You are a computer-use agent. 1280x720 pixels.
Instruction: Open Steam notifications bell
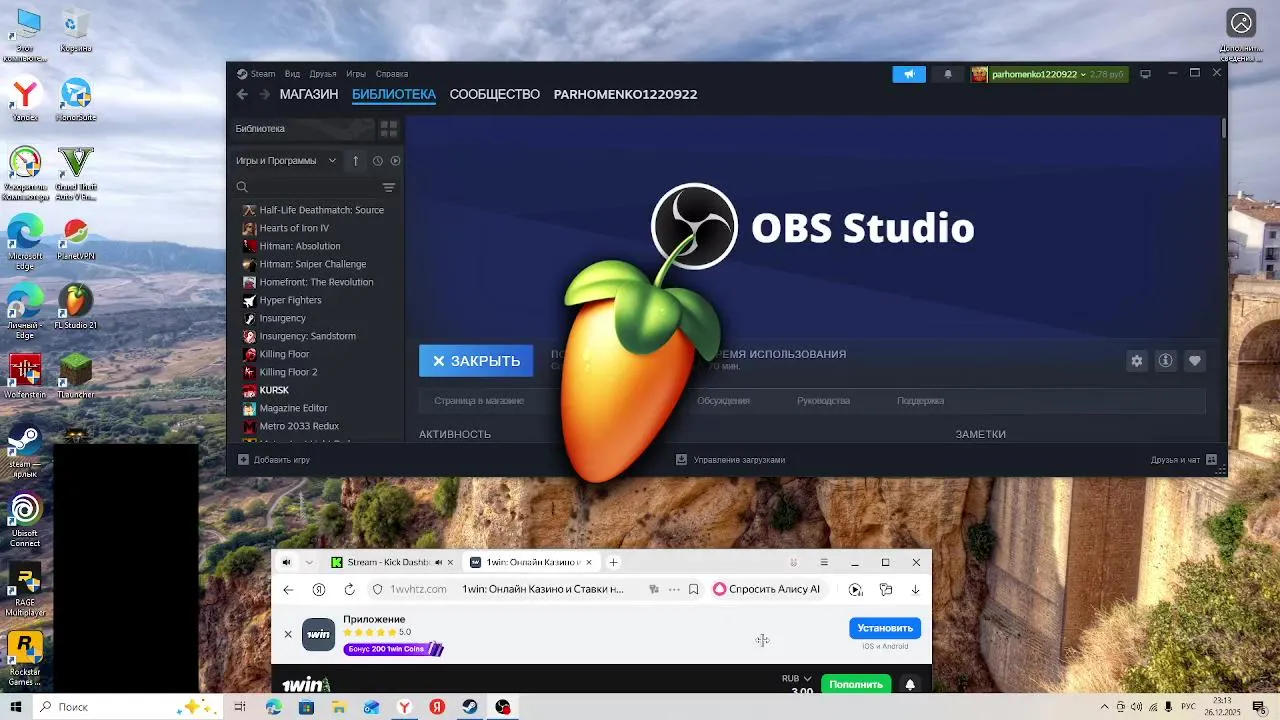[x=948, y=74]
